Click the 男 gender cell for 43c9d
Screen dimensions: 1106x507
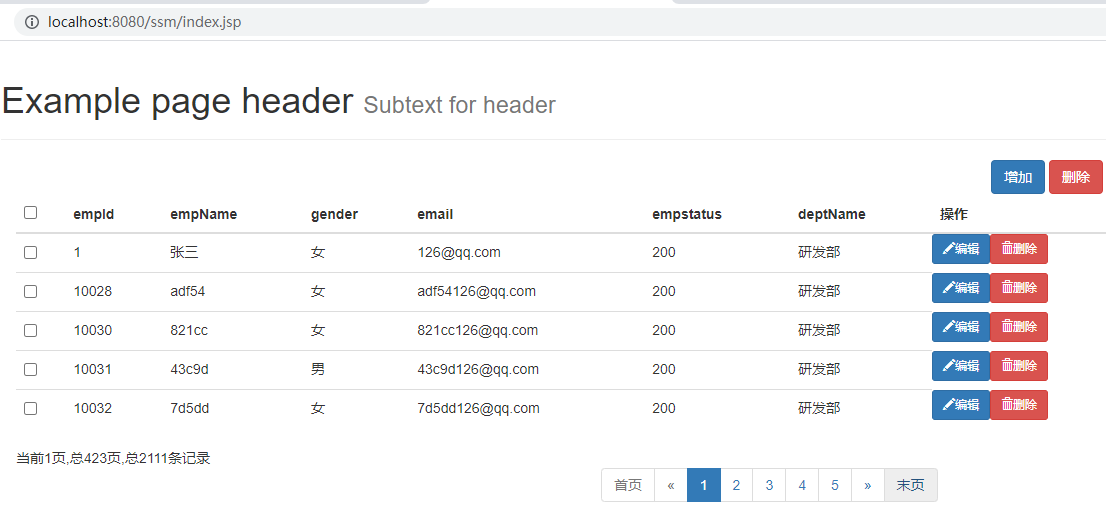pos(318,369)
